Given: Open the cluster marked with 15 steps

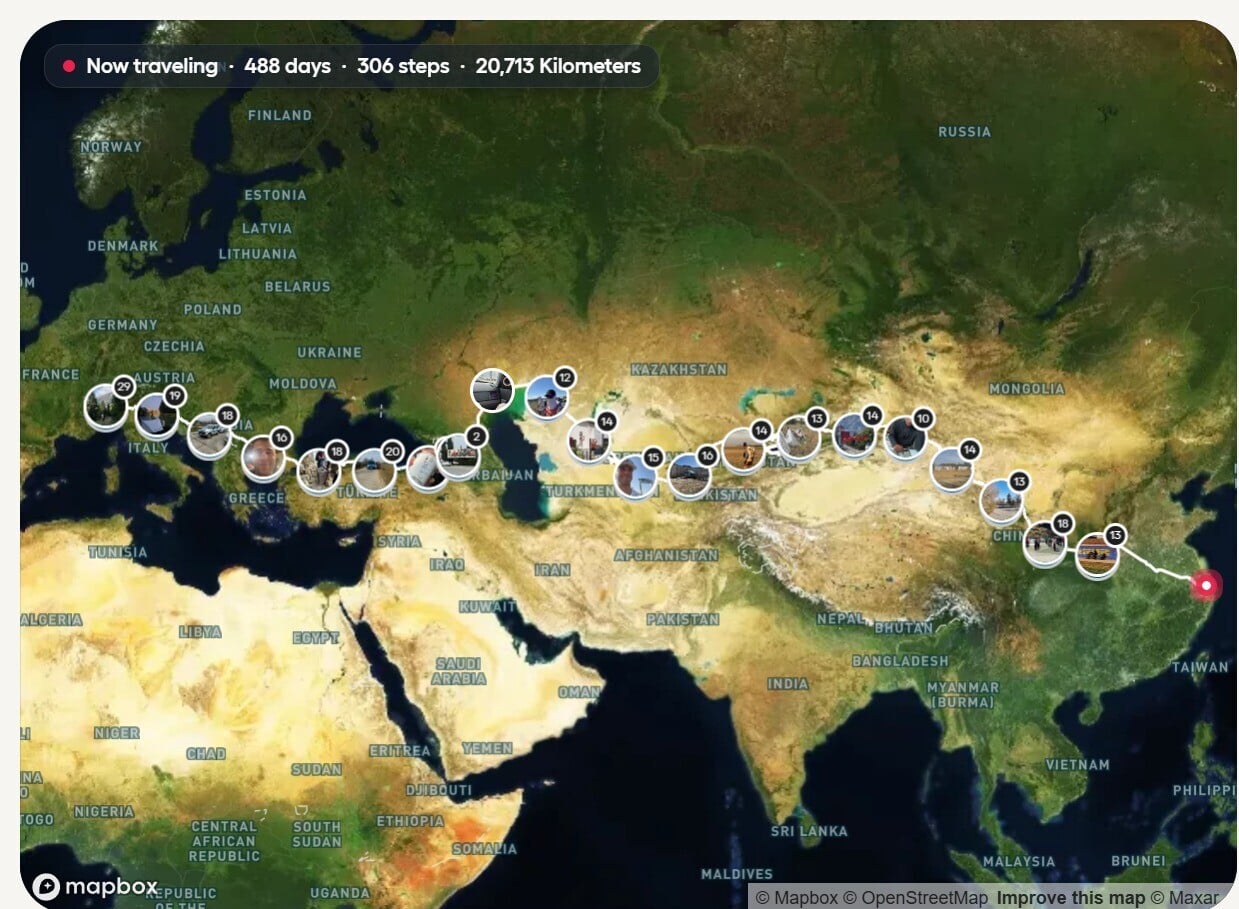Looking at the screenshot, I should [635, 476].
